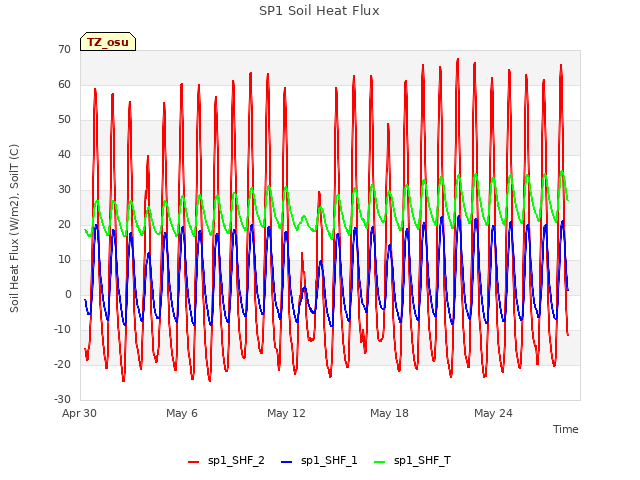Click the 30 y-axis tick label
Screen dimensions: 640x480
click(x=64, y=189)
